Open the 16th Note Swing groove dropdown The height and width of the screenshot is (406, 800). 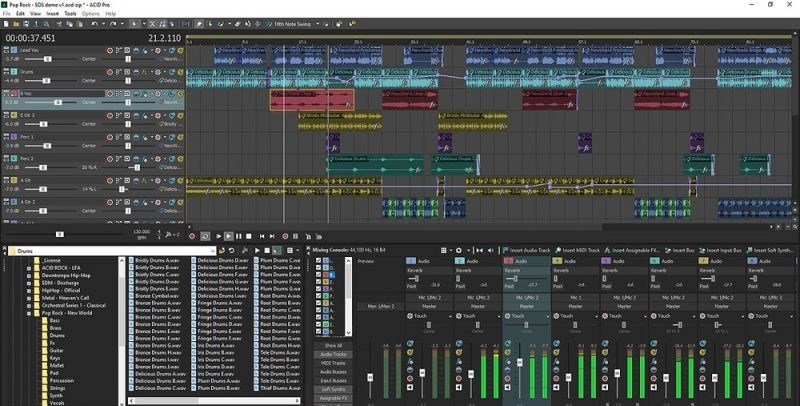pyautogui.click(x=317, y=24)
